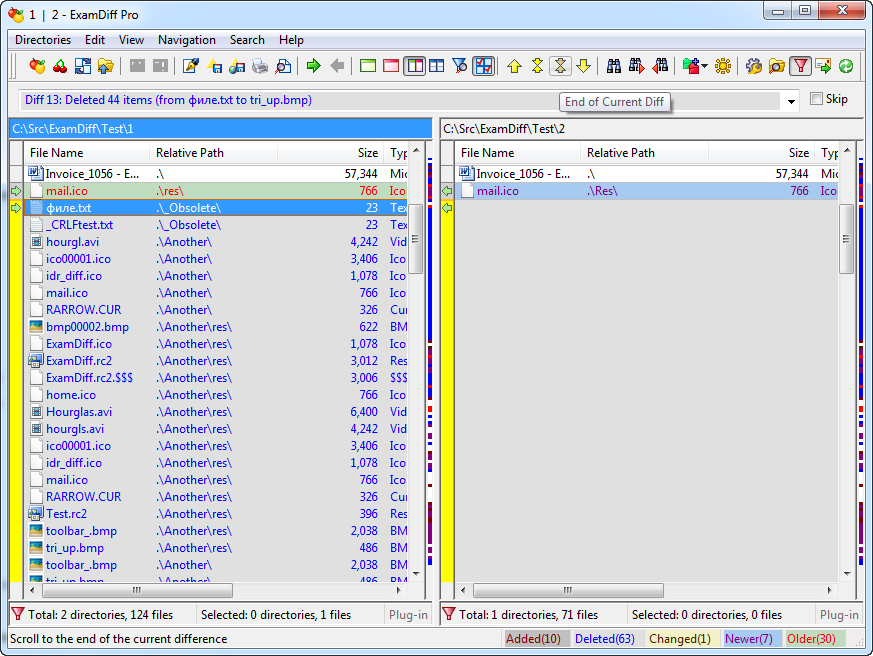Open the Edit menu

[95, 40]
